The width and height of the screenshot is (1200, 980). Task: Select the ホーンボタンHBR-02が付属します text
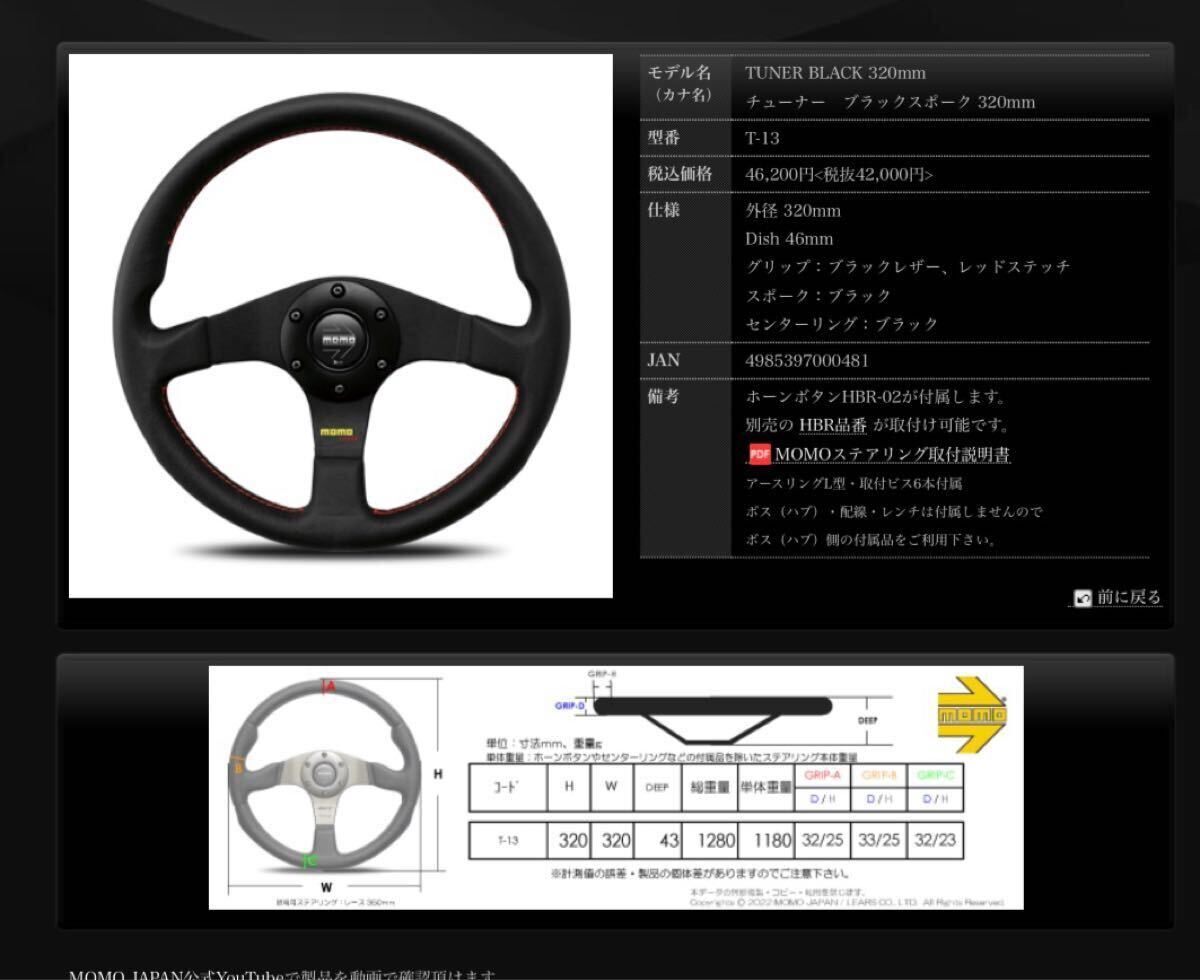[876, 397]
